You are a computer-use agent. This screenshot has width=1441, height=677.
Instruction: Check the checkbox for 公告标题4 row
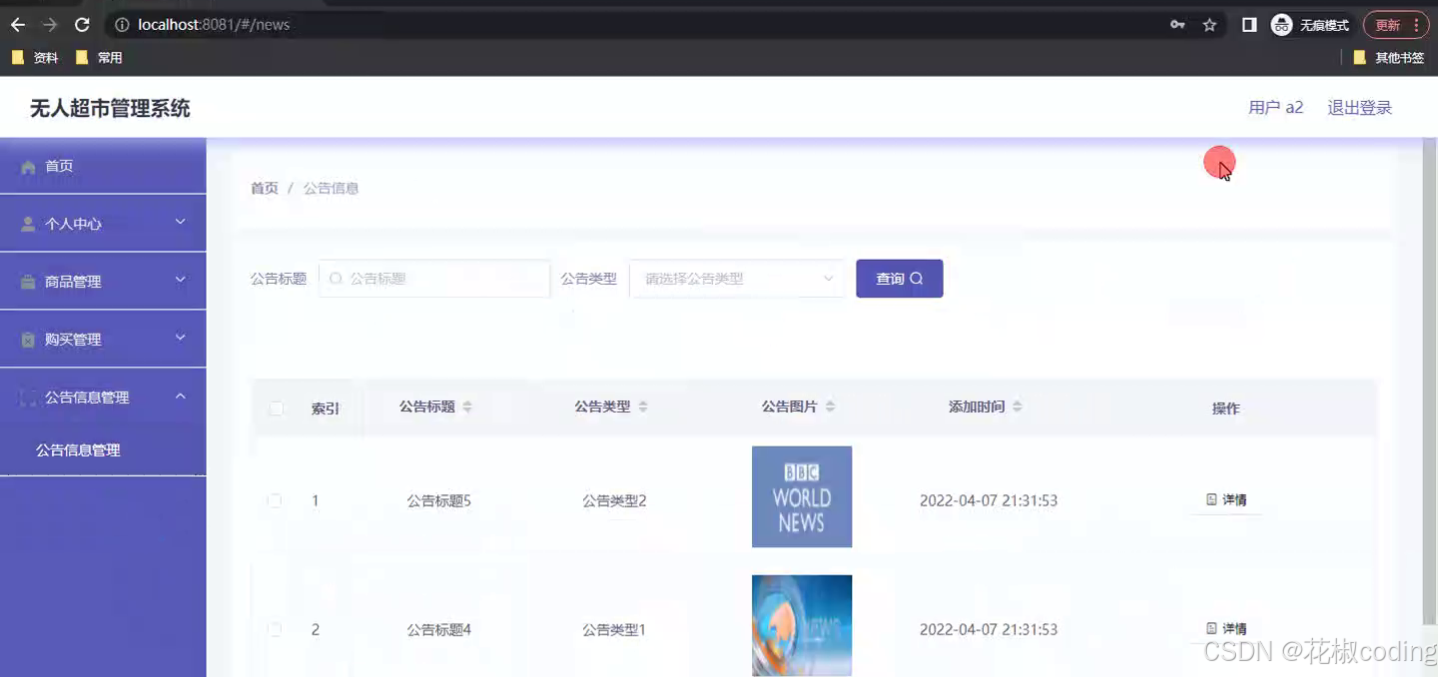tap(276, 629)
